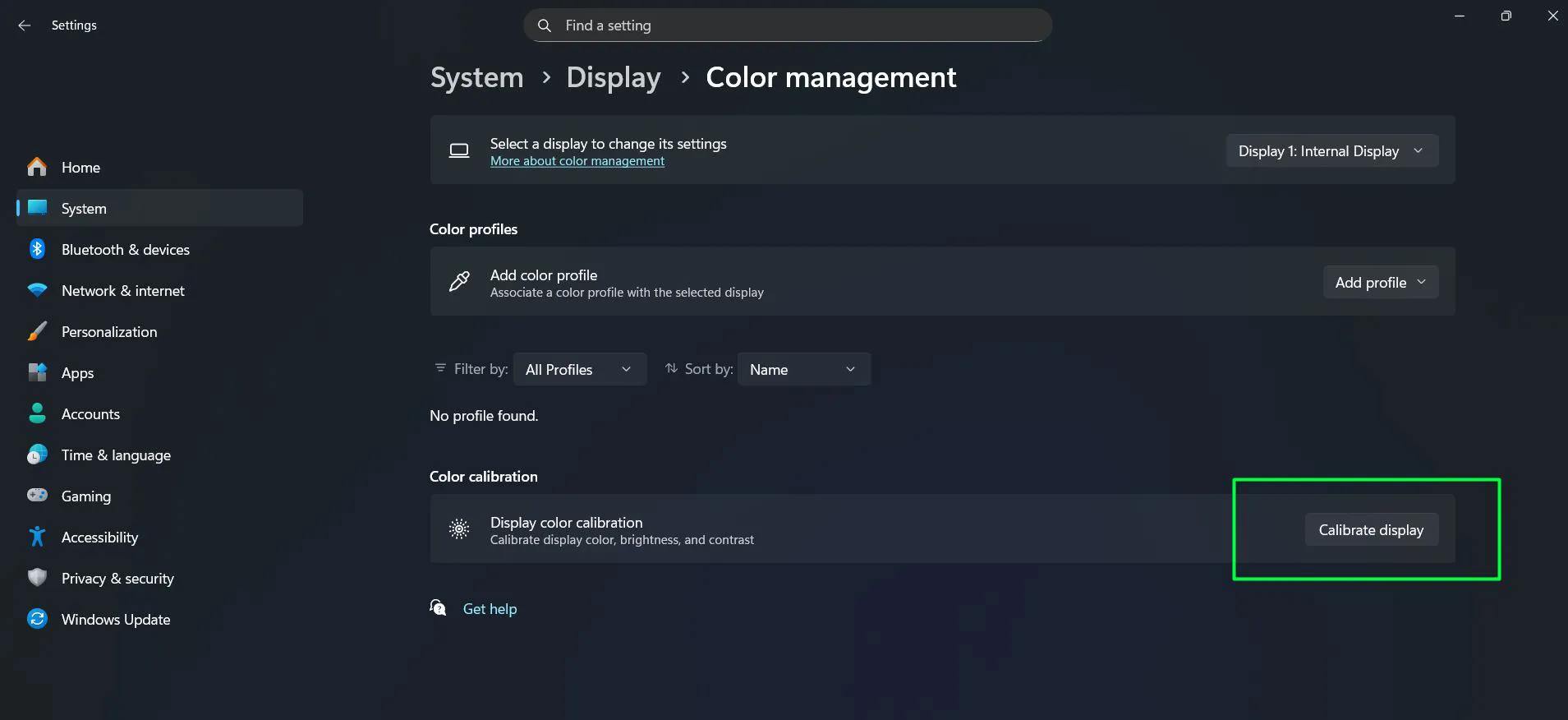Click the Display color calibration title
1568x720 pixels.
point(566,522)
